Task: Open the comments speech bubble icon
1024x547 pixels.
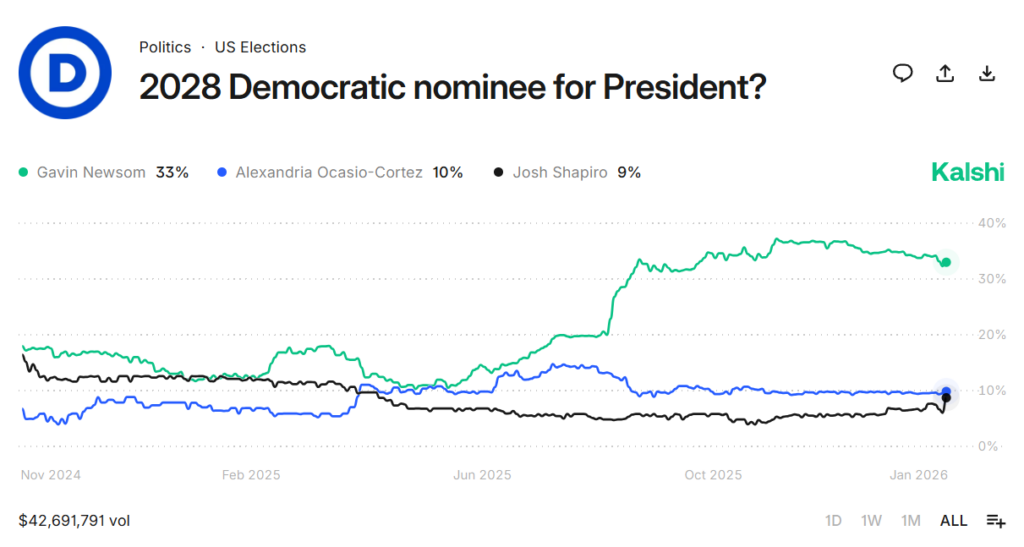Action: click(903, 73)
